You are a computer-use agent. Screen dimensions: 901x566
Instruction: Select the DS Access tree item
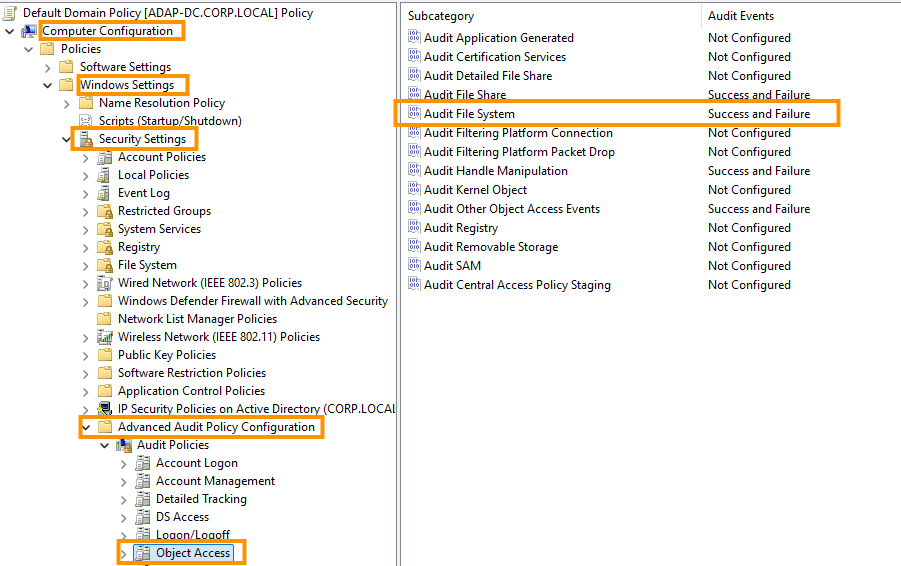click(182, 517)
